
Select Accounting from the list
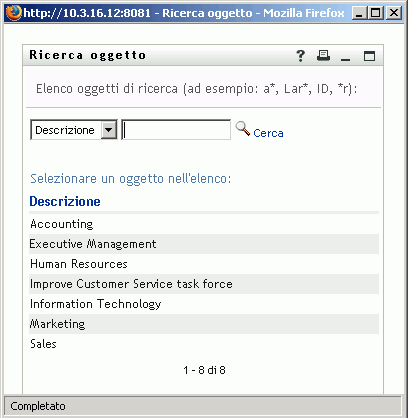coord(62,224)
